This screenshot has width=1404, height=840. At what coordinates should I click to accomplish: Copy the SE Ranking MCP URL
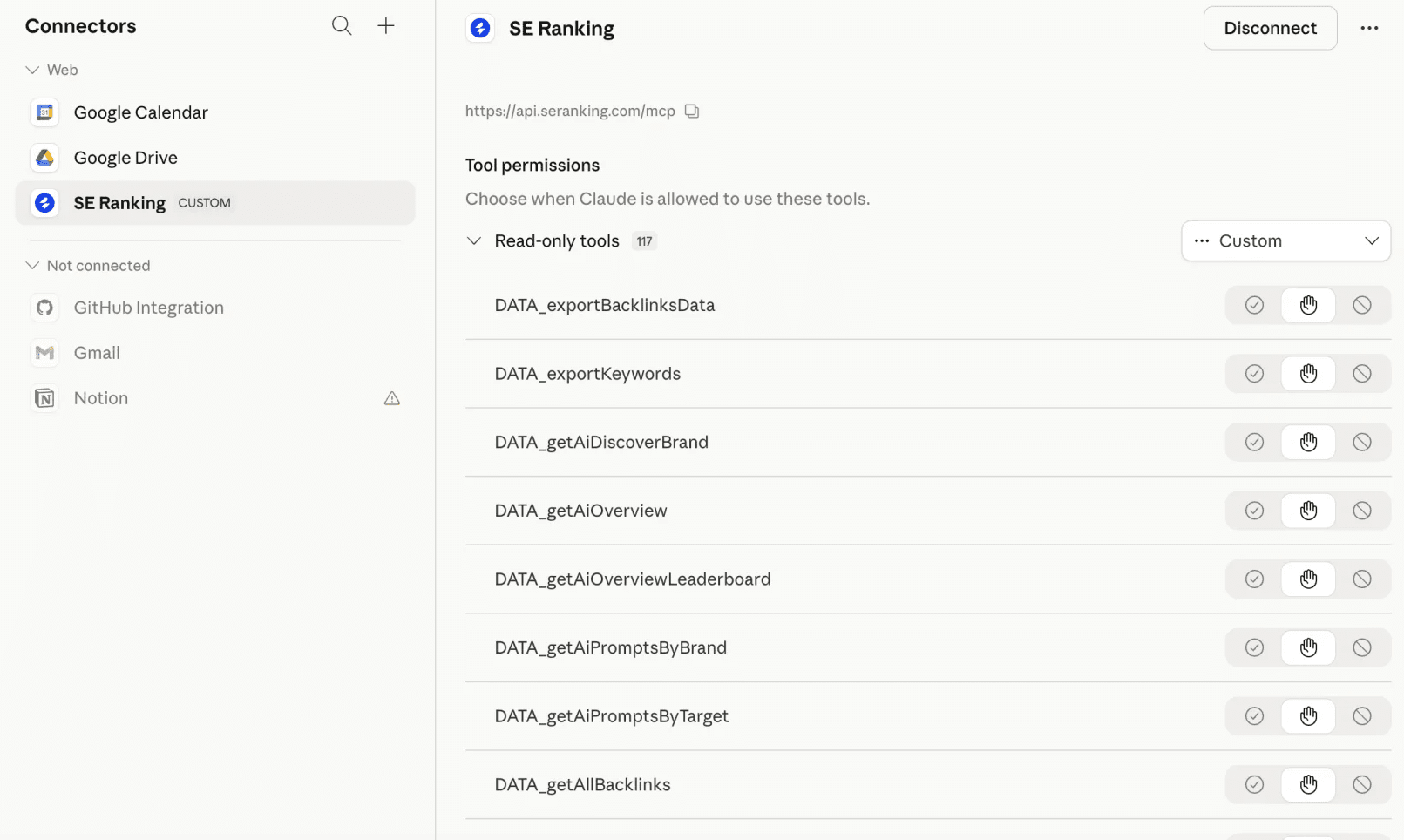(x=692, y=111)
